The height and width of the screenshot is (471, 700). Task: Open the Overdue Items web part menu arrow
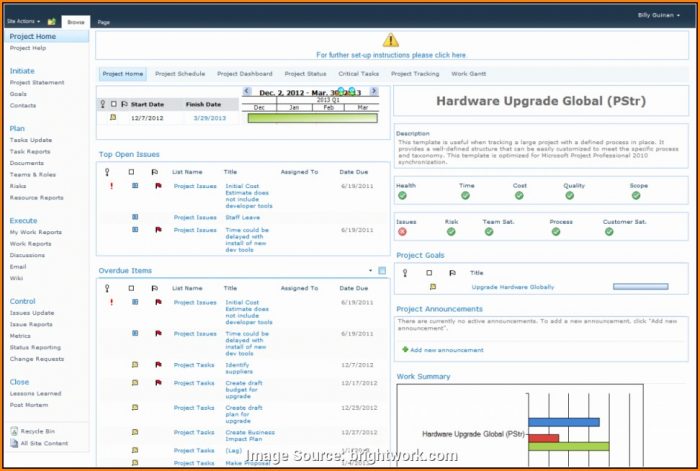point(369,270)
